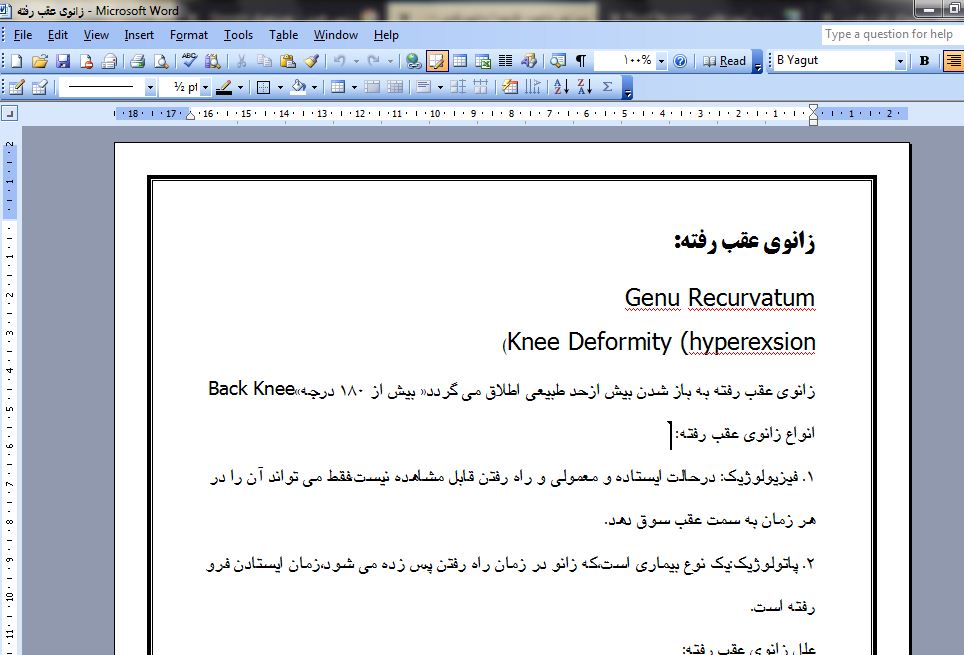The height and width of the screenshot is (655, 964).
Task: Click the Insert Hyperlink icon
Action: coord(413,61)
